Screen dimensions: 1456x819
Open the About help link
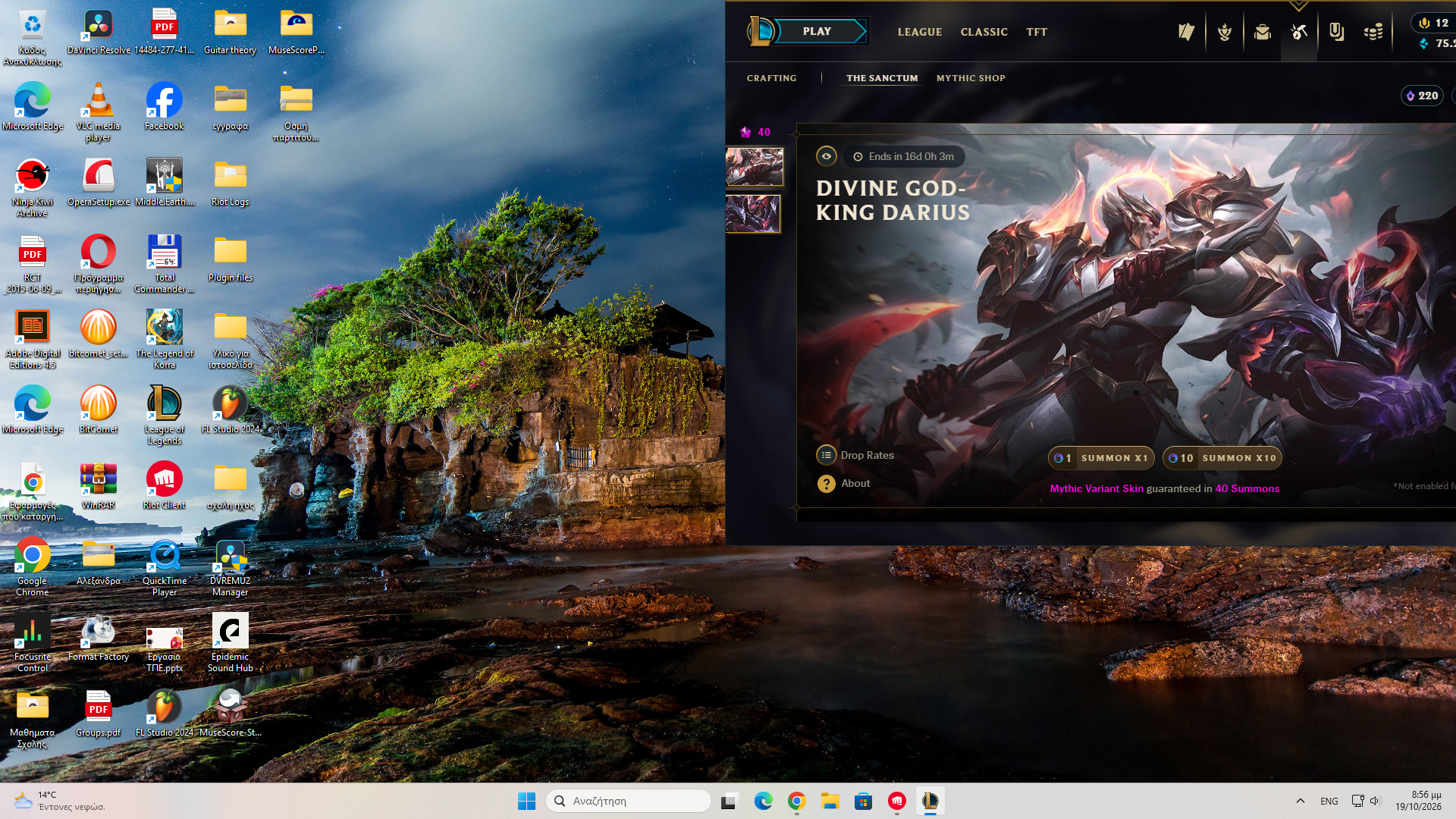[843, 484]
